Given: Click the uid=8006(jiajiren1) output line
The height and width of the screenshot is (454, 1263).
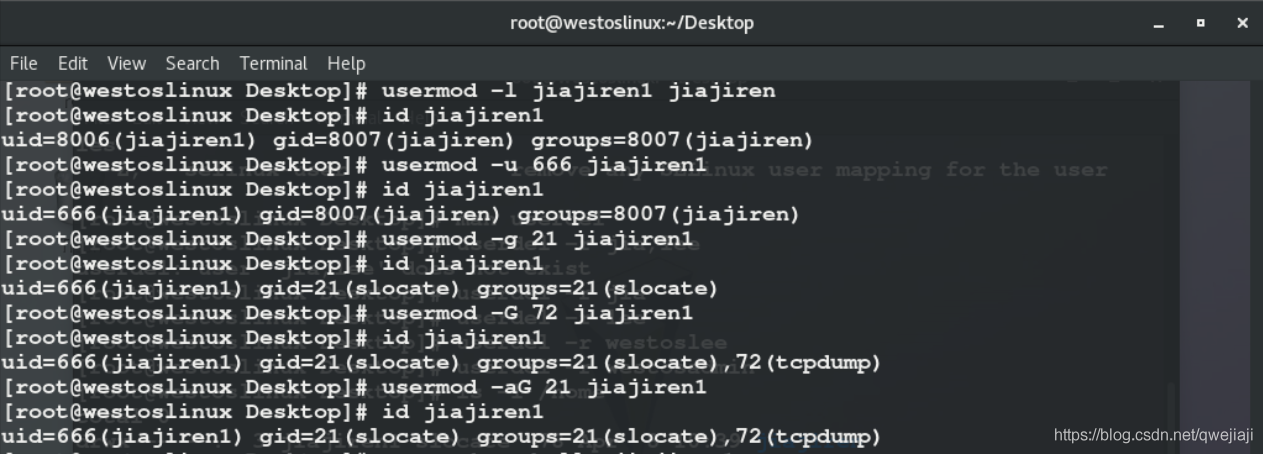Looking at the screenshot, I should (407, 140).
